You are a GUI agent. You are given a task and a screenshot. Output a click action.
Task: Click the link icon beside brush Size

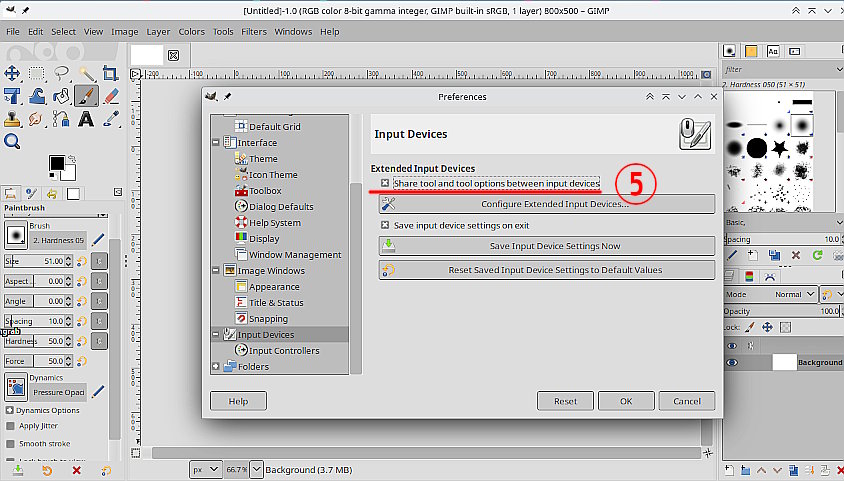(99, 261)
